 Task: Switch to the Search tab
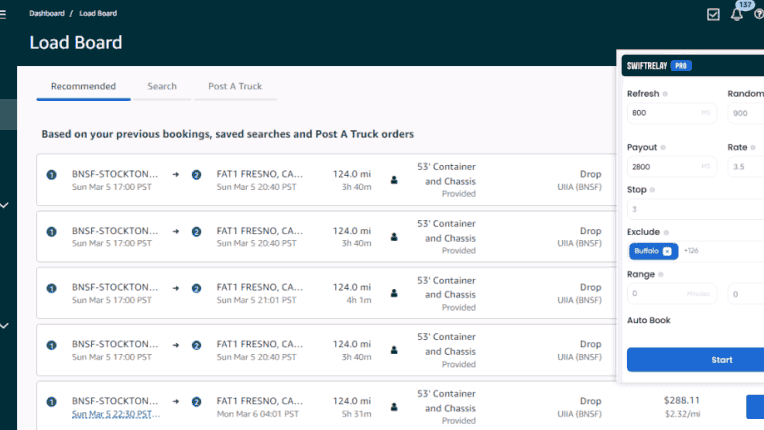pyautogui.click(x=162, y=86)
